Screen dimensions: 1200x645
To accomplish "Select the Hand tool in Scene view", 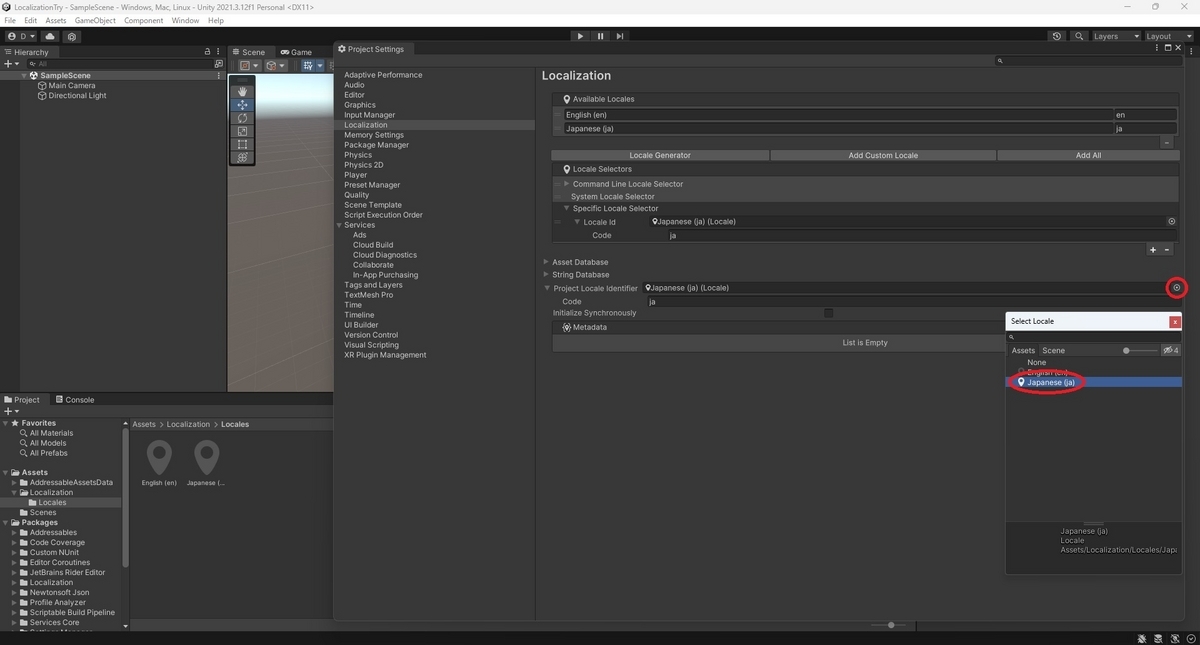I will [x=242, y=91].
